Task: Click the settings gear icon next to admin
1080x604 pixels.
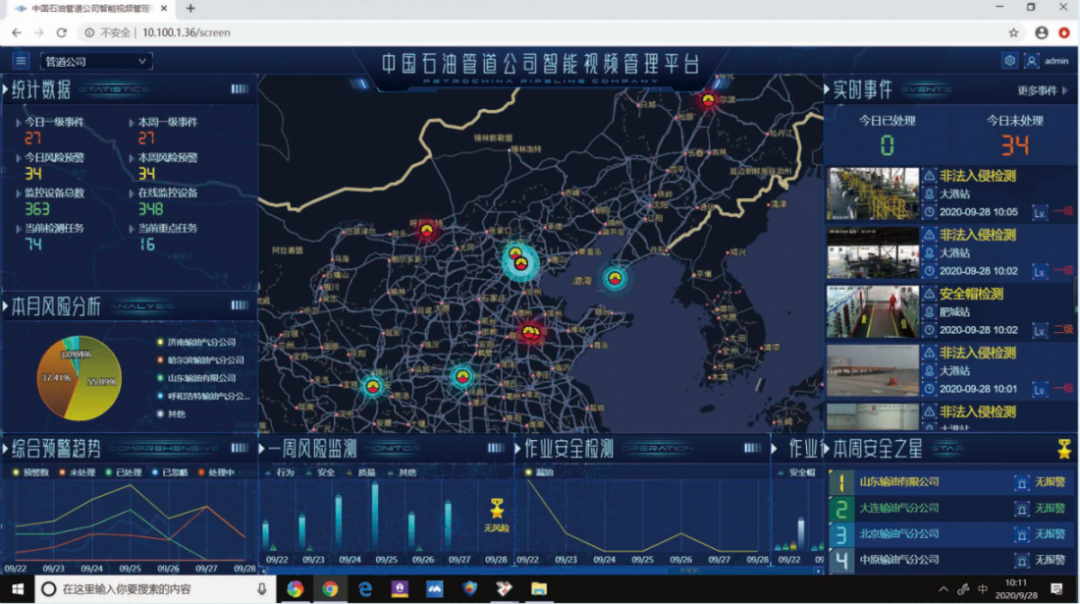Action: (x=1009, y=61)
